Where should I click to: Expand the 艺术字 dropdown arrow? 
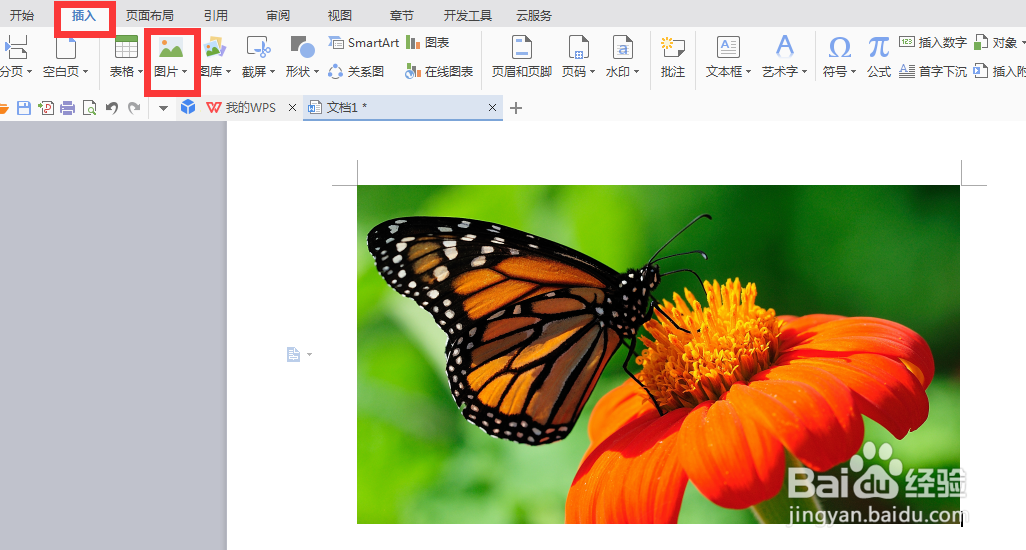pos(804,72)
